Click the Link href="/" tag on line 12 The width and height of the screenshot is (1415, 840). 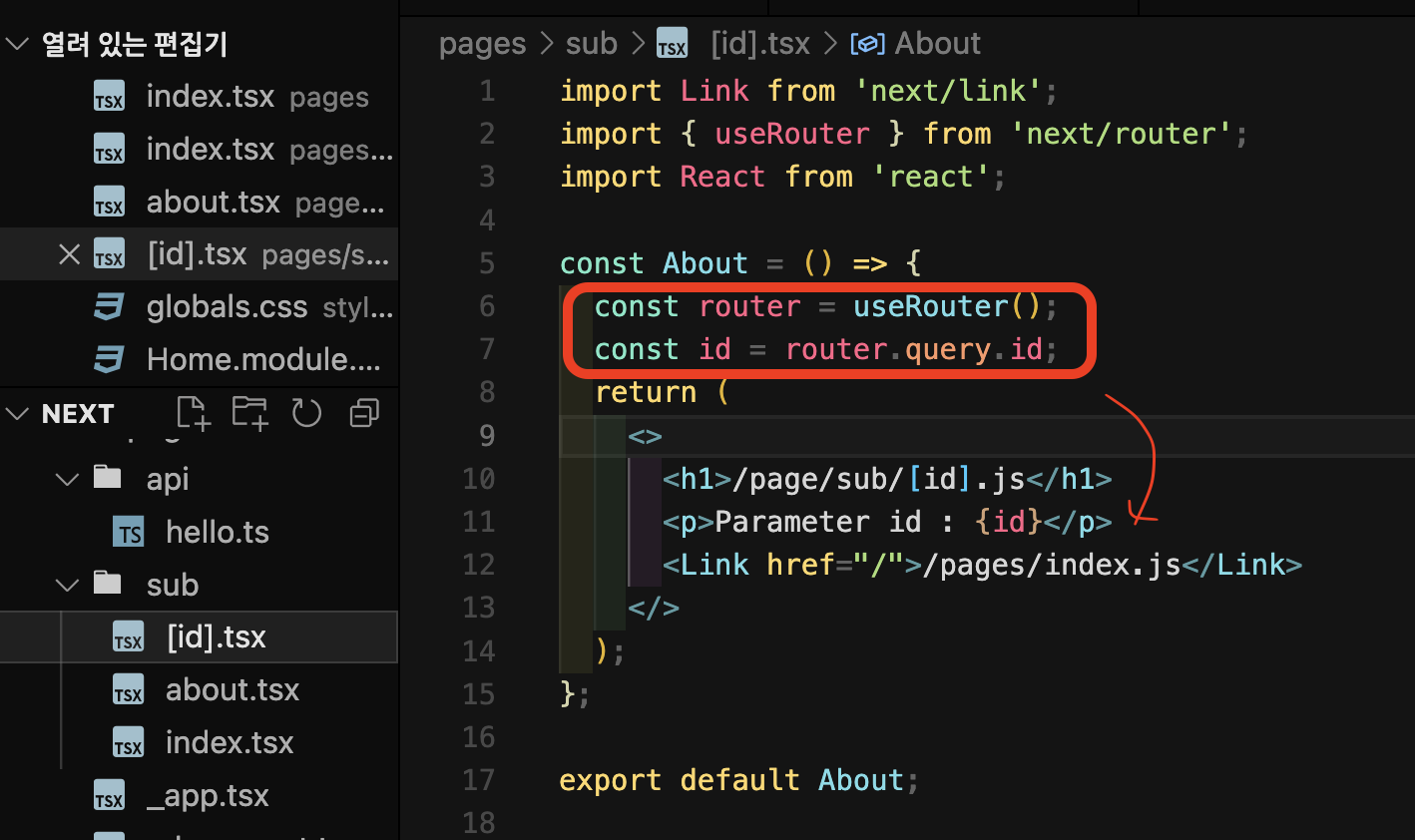coord(792,565)
